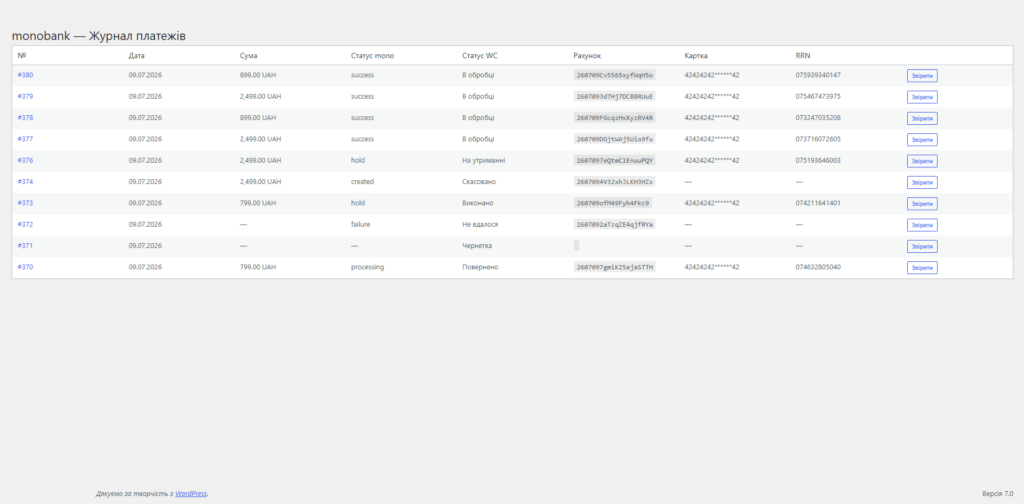The image size is (1024, 504).
Task: Open order link #377
Action: tap(25, 139)
